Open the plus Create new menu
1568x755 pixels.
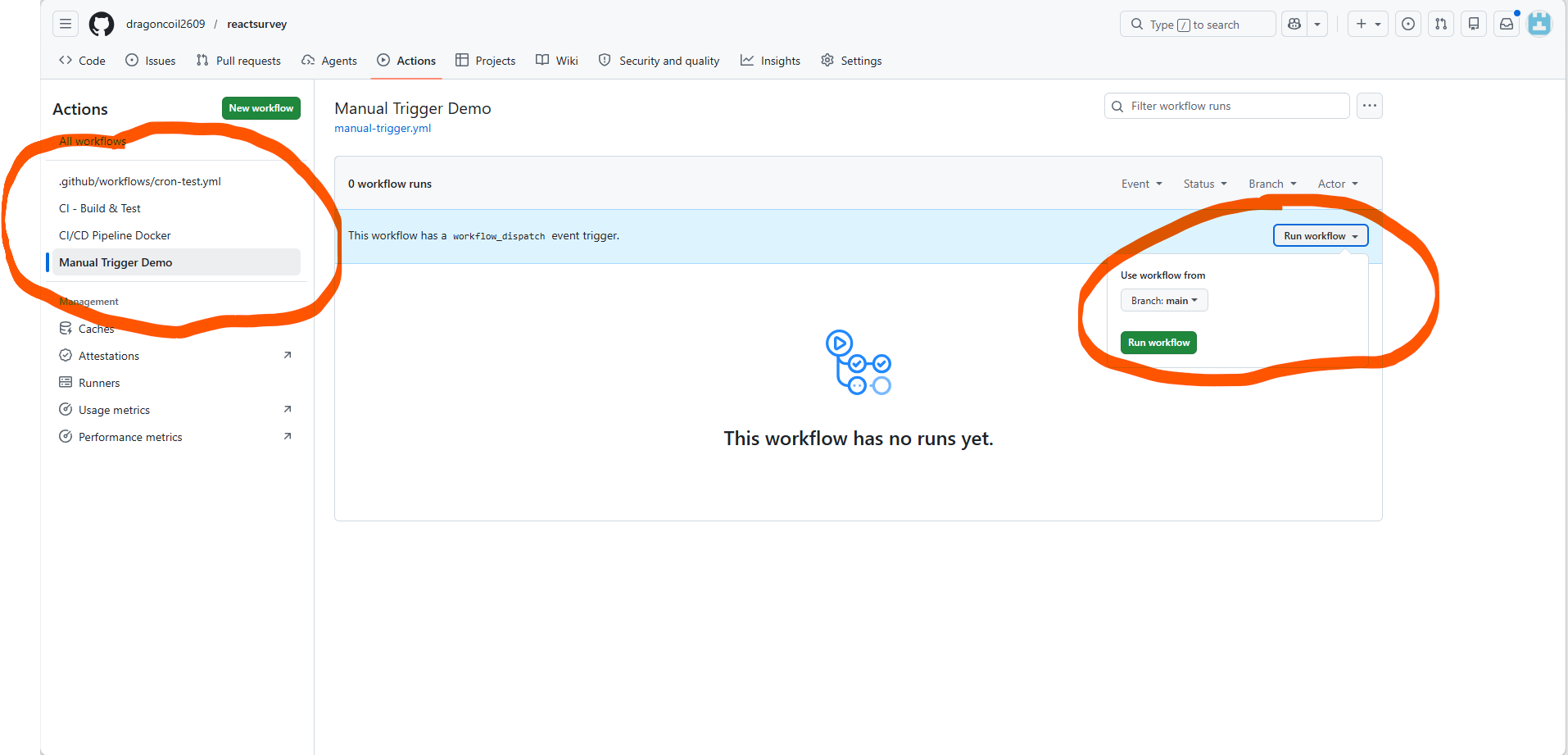[1368, 24]
